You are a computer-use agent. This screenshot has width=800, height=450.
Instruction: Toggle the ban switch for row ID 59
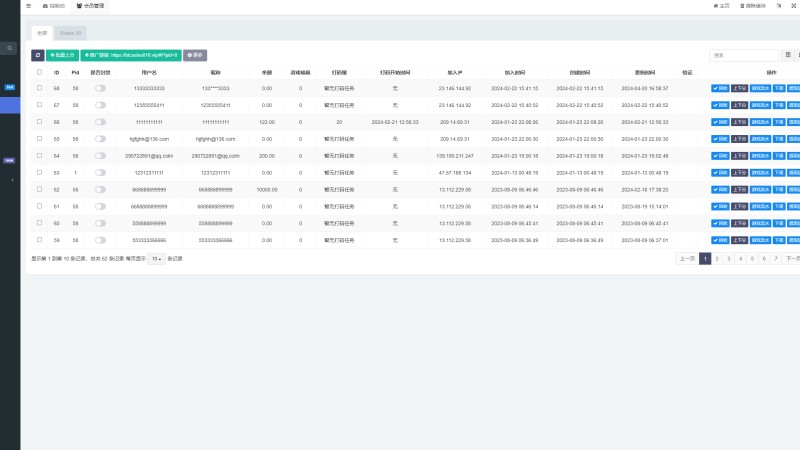pos(100,240)
